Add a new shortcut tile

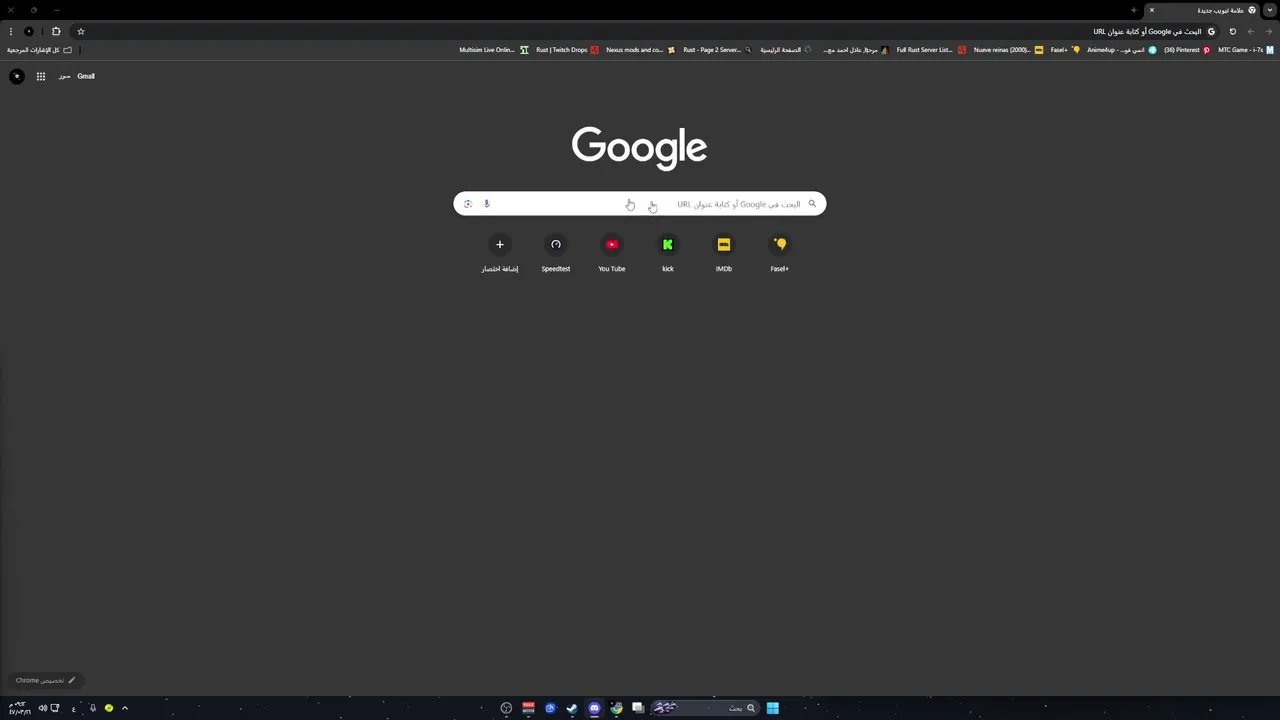[500, 253]
